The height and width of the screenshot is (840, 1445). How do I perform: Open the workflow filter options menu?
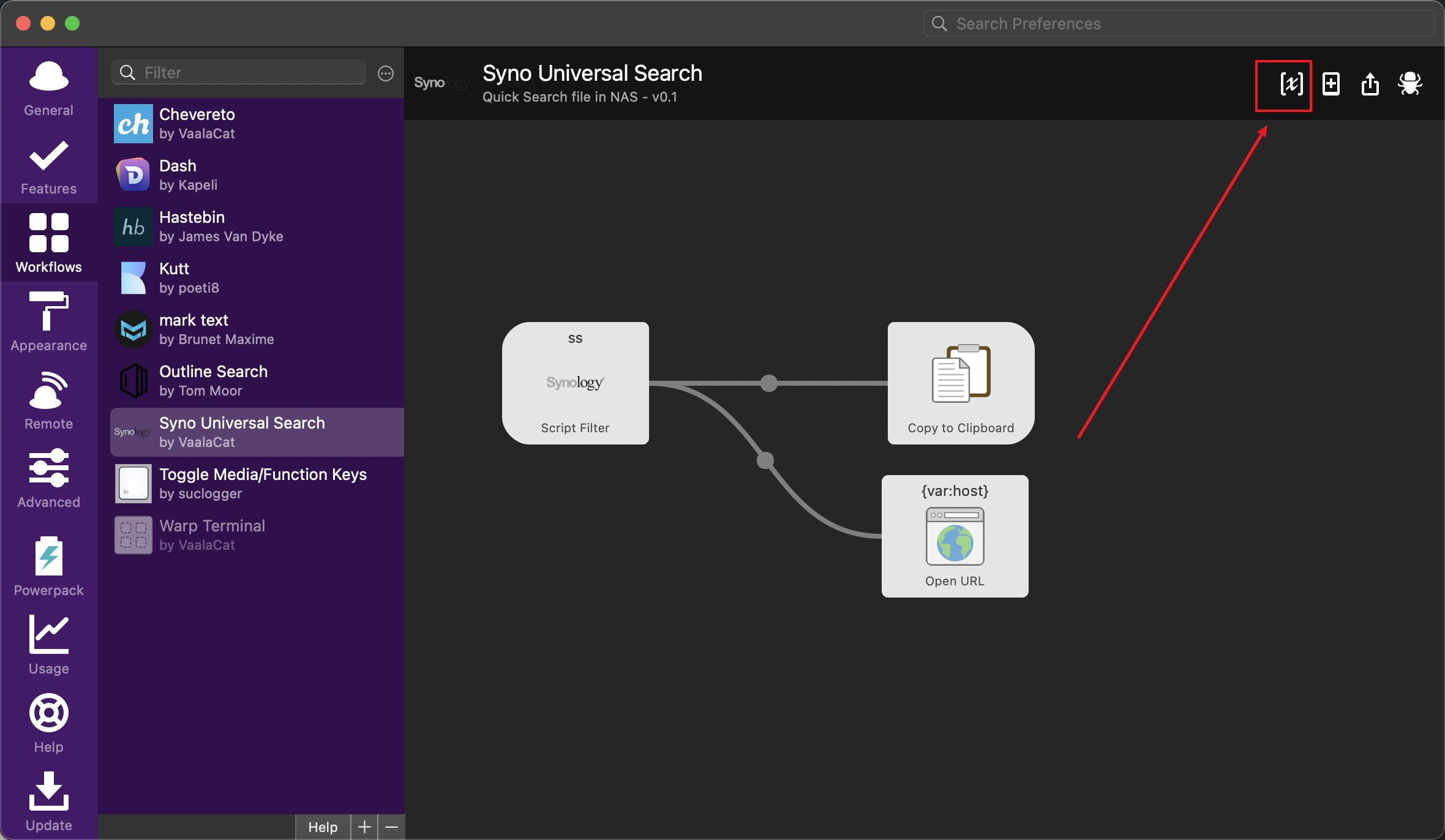385,73
